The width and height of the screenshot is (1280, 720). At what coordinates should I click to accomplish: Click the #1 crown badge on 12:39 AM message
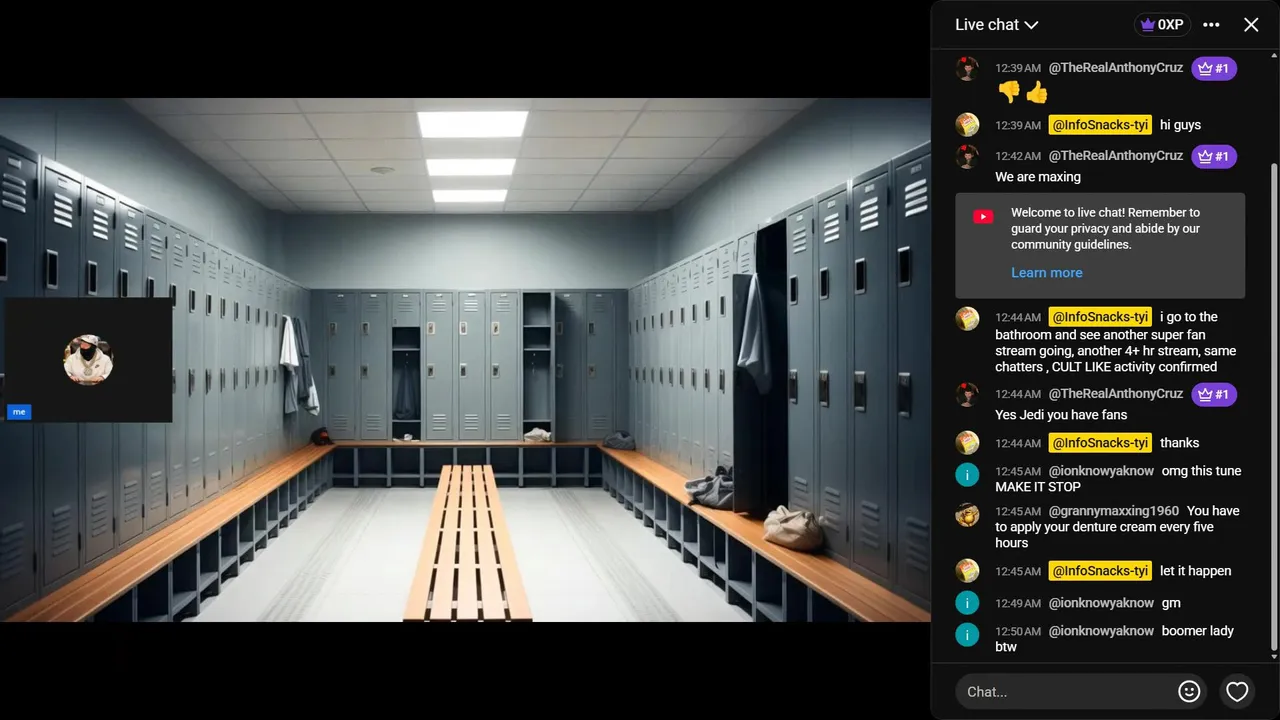1214,69
